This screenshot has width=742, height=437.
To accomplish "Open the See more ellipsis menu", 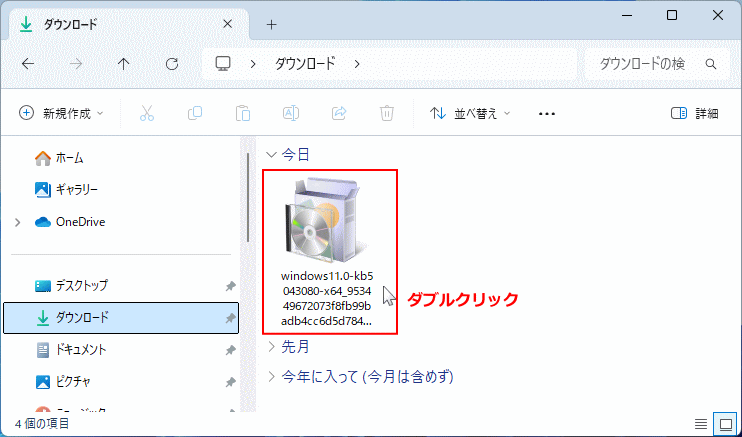I will (x=547, y=113).
